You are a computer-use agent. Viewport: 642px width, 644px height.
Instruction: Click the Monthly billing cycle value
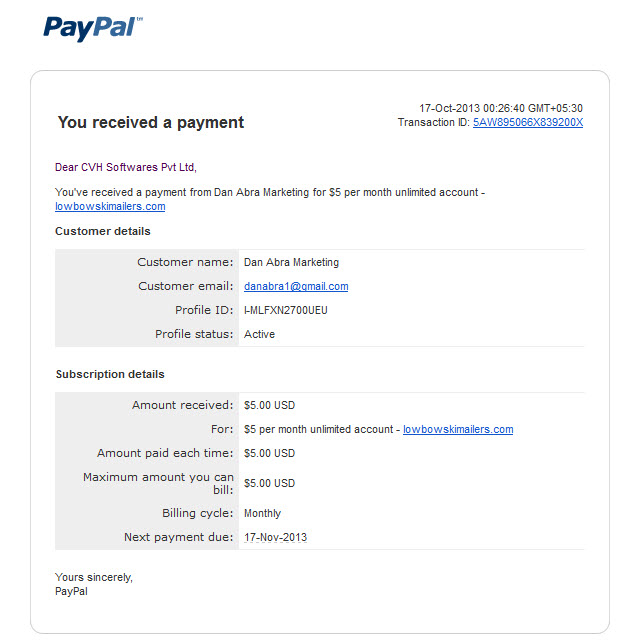tap(262, 513)
